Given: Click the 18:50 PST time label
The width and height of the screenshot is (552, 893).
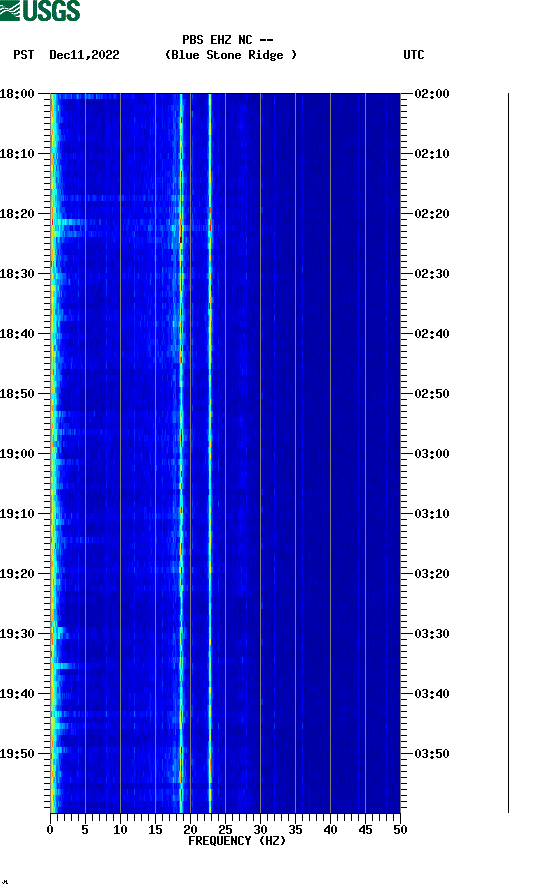Looking at the screenshot, I should pos(17,394).
